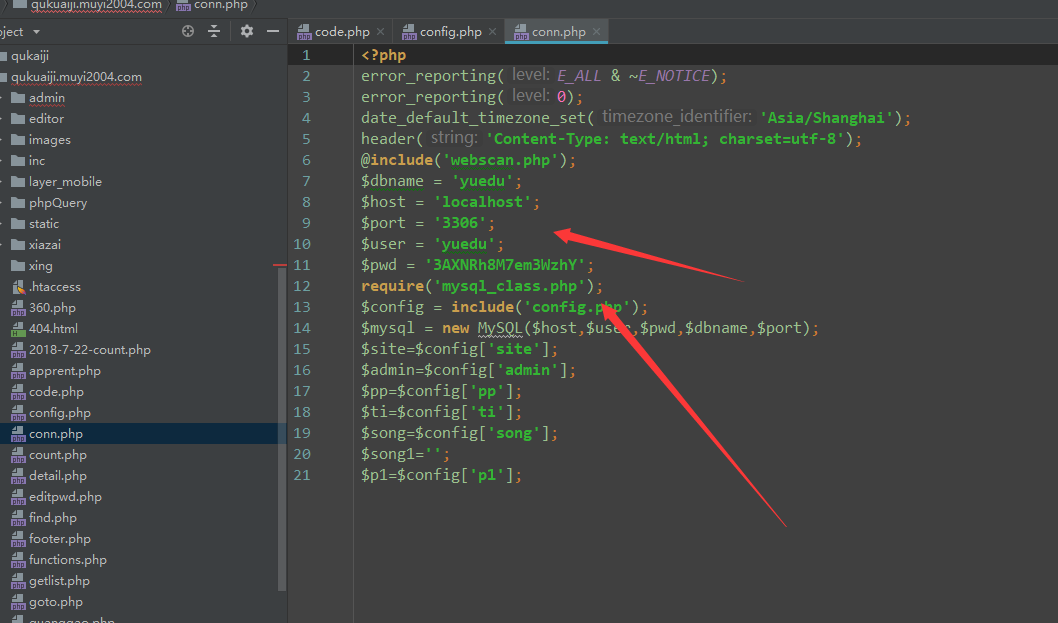
Task: Select the conn.php editor tab
Action: (x=559, y=32)
